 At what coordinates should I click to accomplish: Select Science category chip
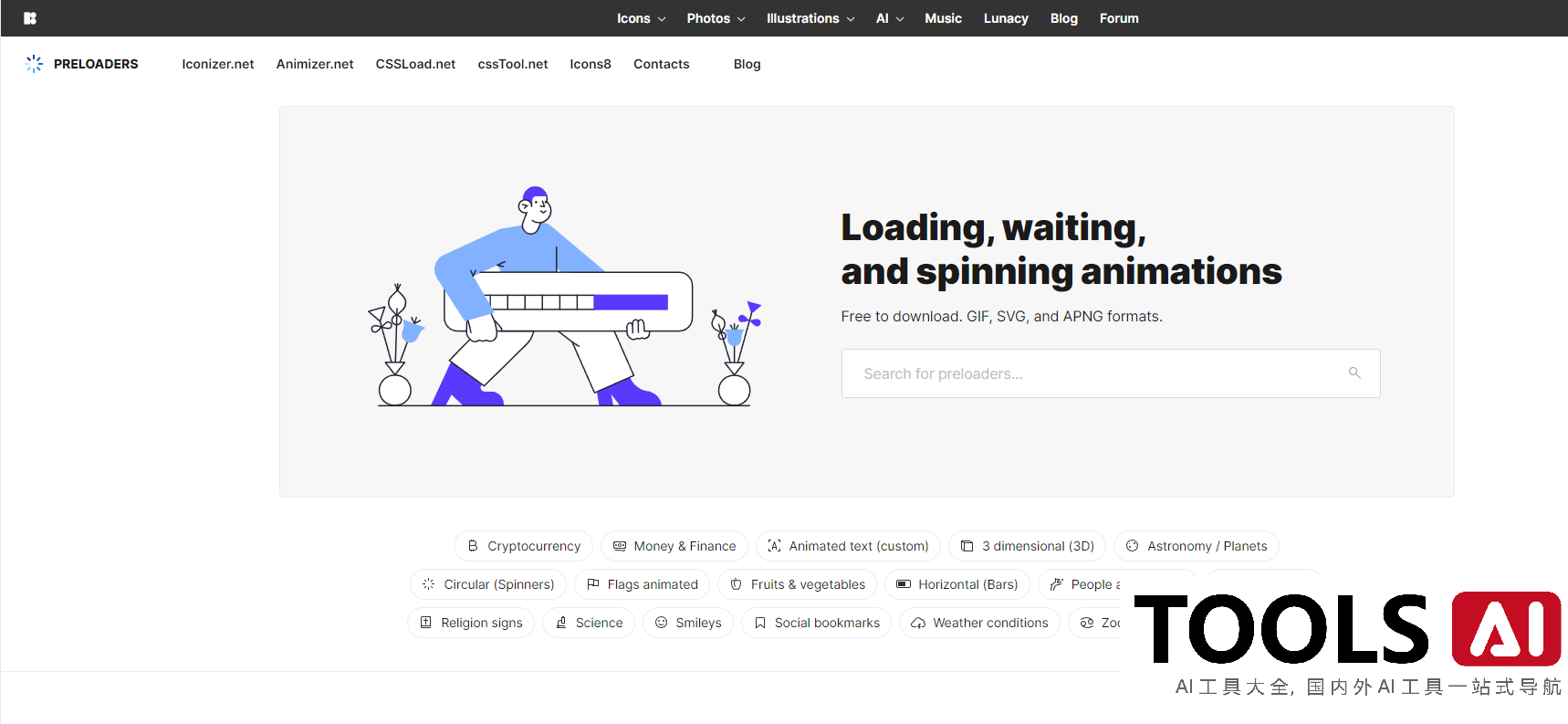pyautogui.click(x=589, y=623)
